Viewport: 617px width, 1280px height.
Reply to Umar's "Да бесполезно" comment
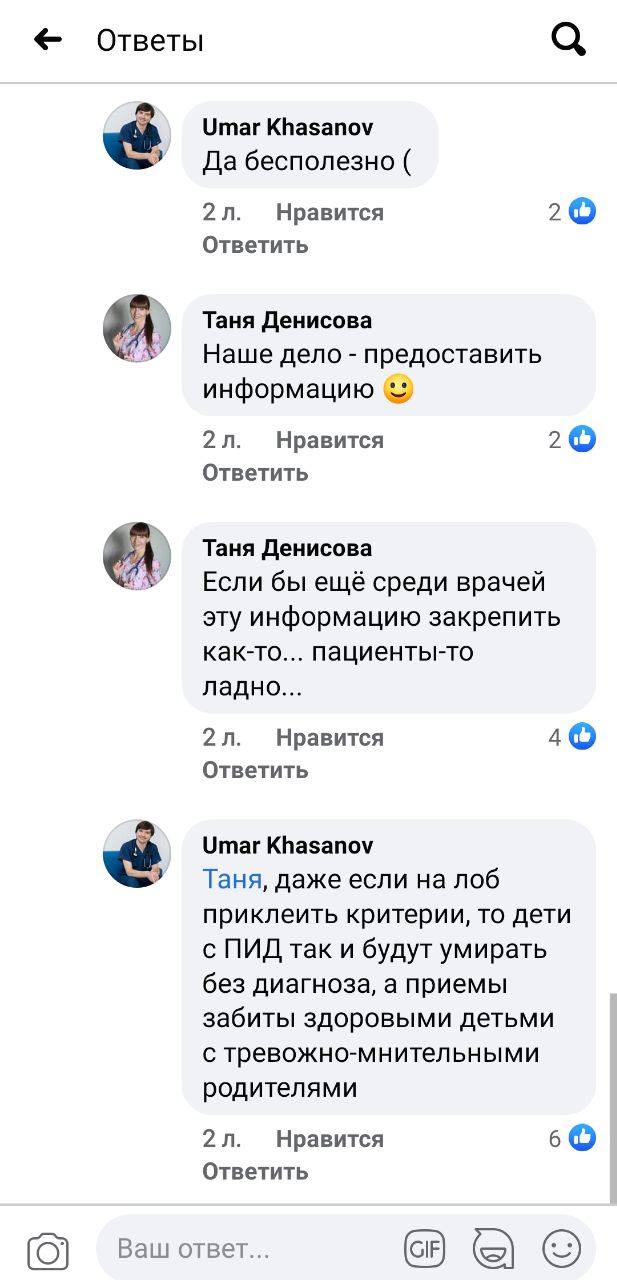255,245
